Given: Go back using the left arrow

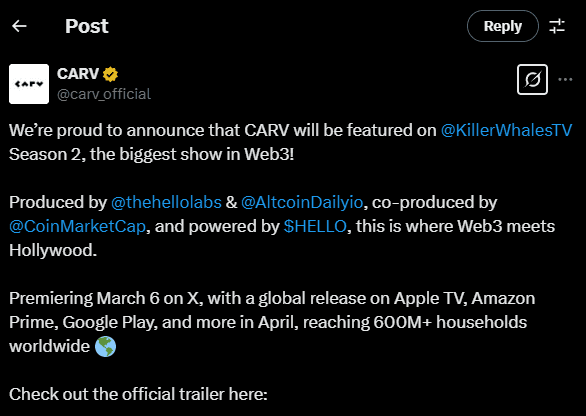Looking at the screenshot, I should (x=19, y=26).
